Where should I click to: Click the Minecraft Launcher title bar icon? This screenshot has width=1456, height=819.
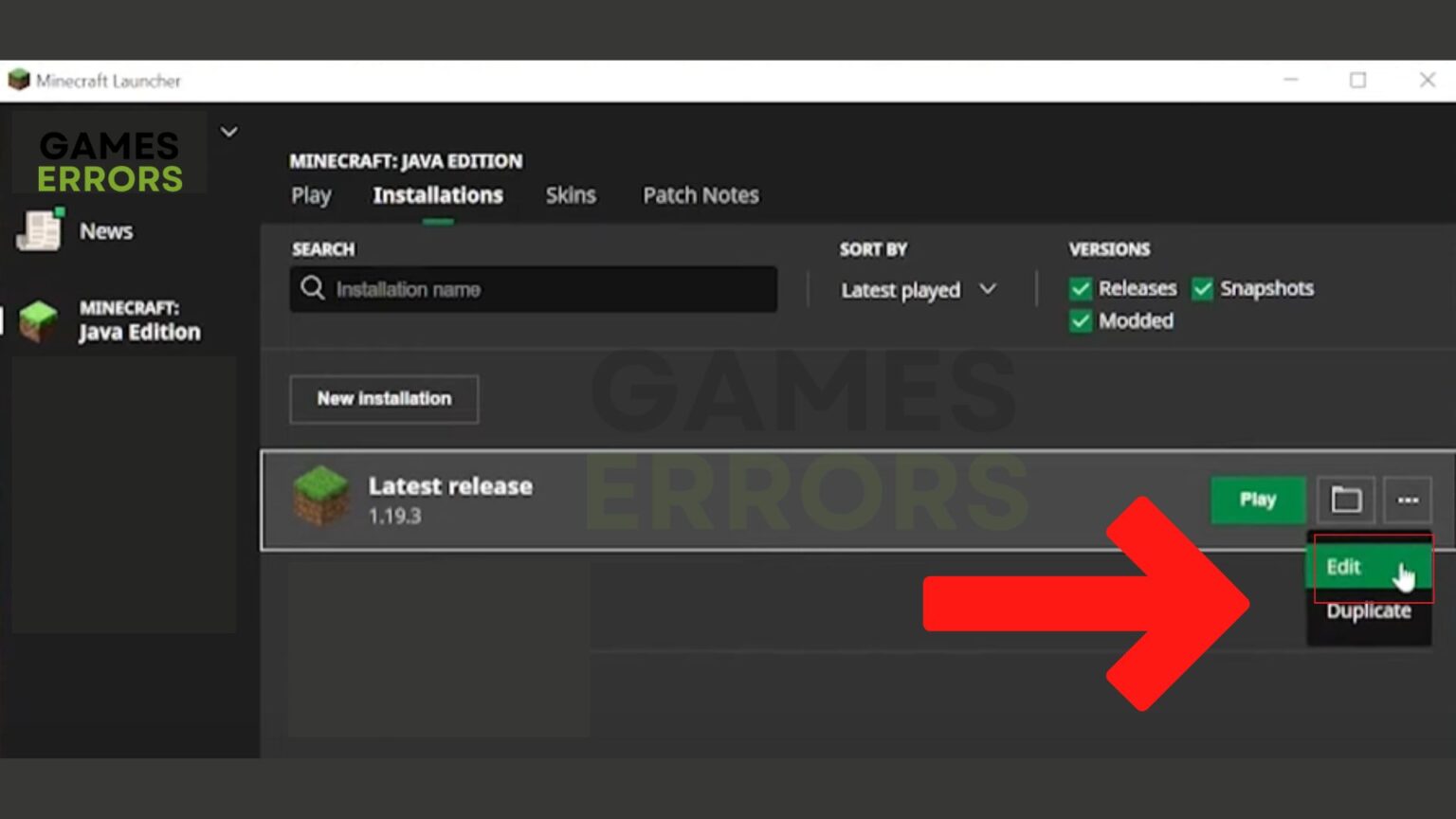coord(18,81)
